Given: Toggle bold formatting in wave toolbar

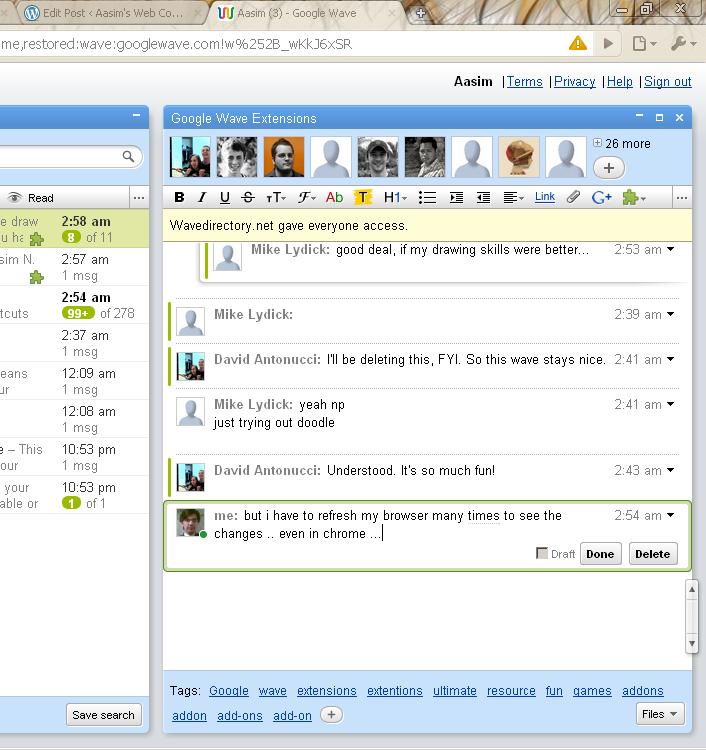Looking at the screenshot, I should [x=179, y=197].
